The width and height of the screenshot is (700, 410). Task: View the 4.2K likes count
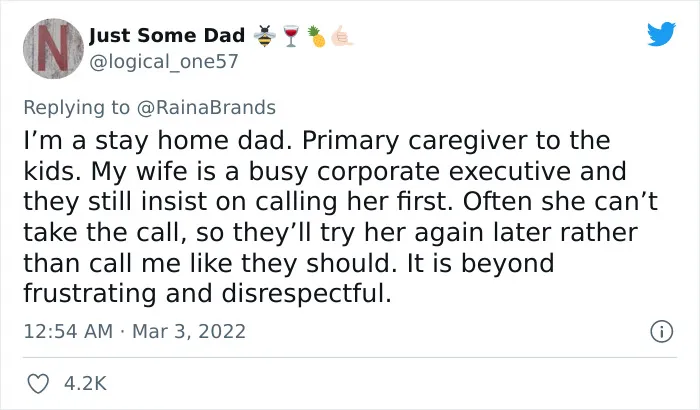[85, 384]
